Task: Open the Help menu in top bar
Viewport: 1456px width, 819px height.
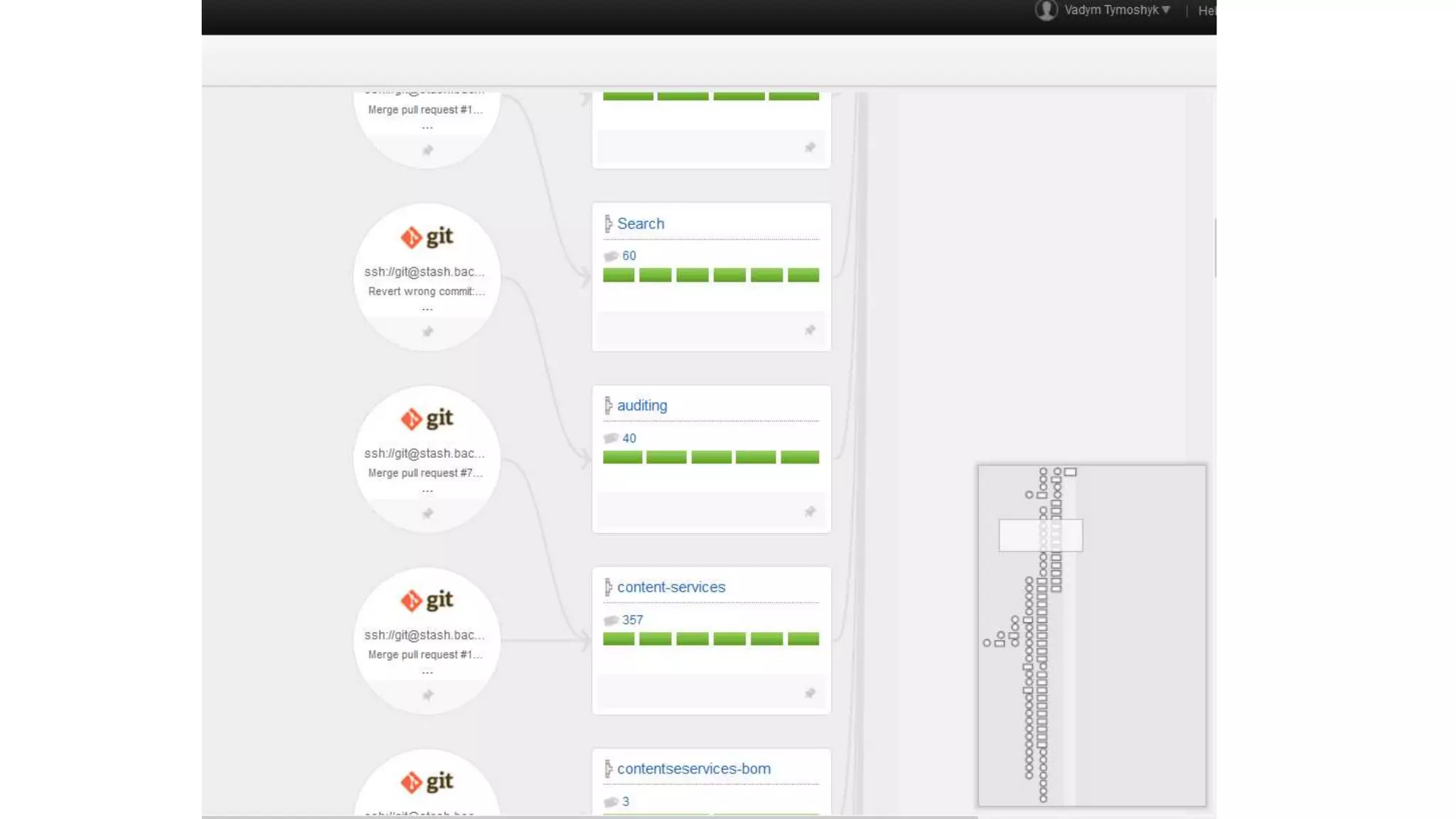Action: [x=1206, y=11]
